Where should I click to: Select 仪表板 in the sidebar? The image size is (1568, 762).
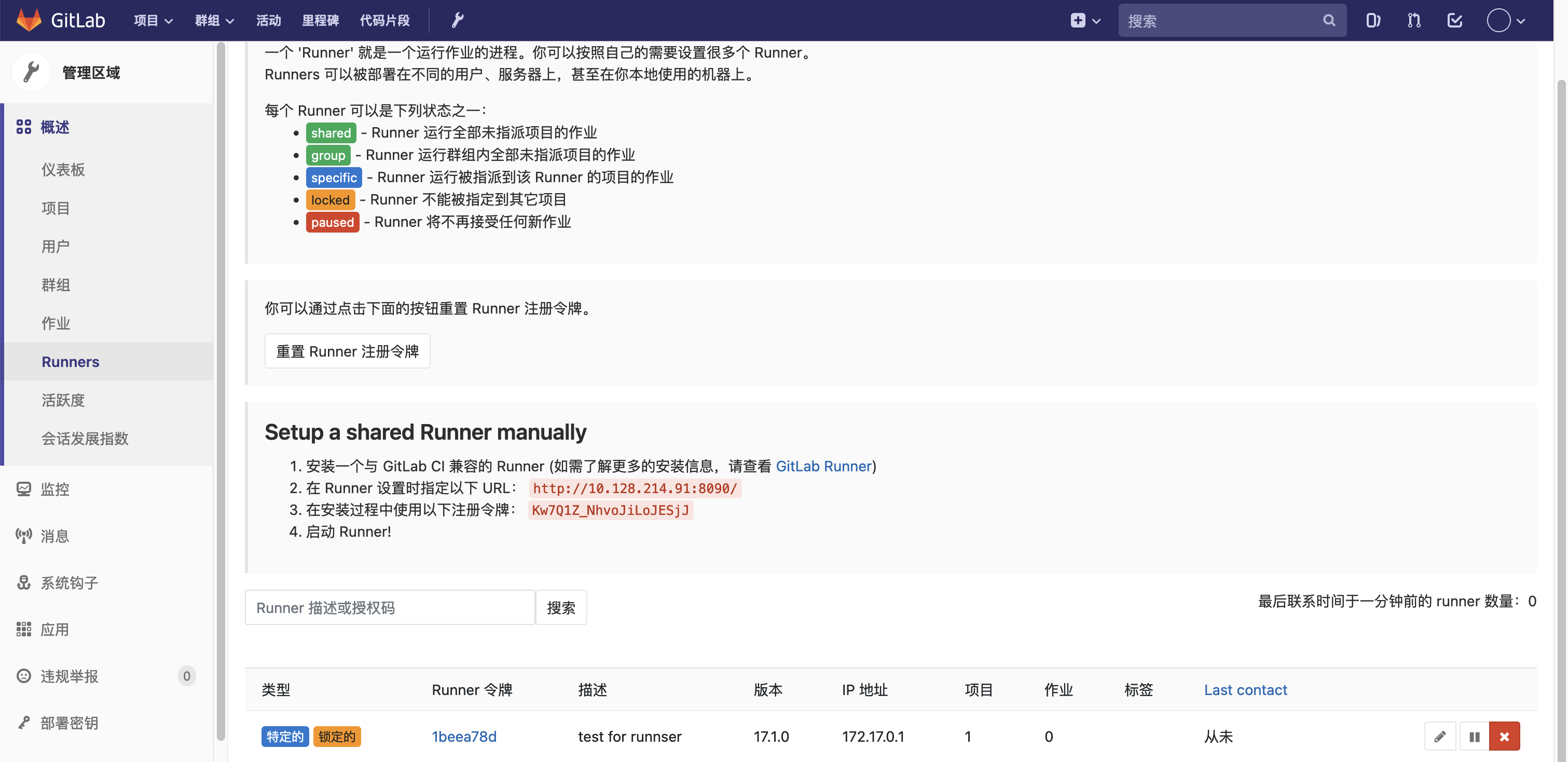[x=63, y=169]
